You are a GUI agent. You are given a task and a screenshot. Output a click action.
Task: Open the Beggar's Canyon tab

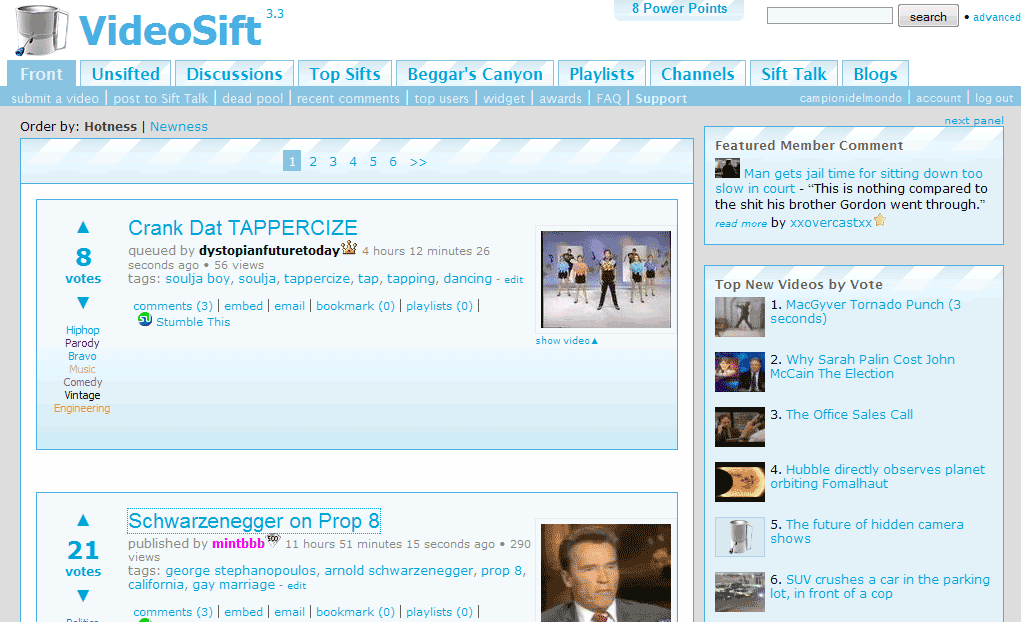[x=475, y=74]
